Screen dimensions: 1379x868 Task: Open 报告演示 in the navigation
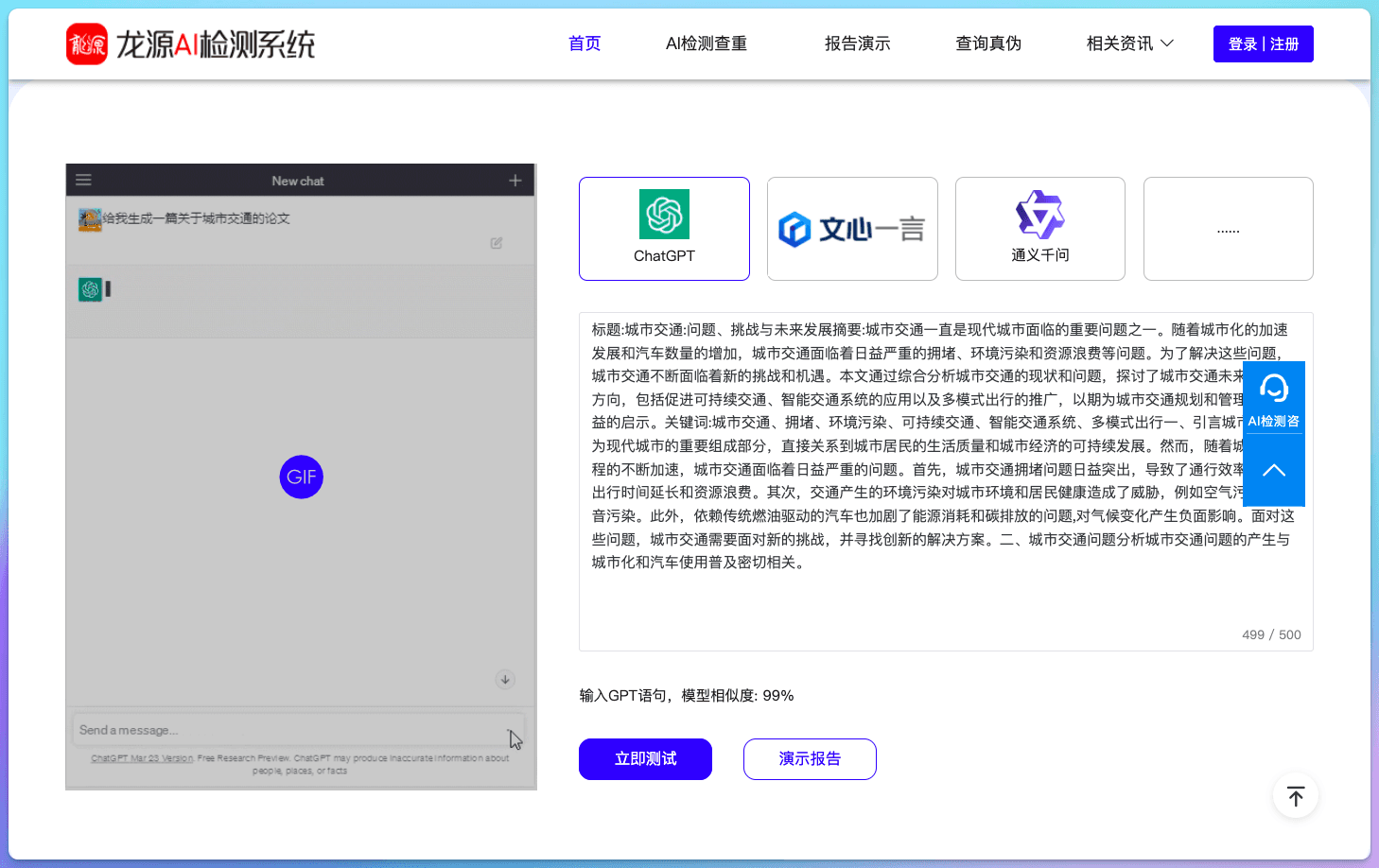pos(857,43)
